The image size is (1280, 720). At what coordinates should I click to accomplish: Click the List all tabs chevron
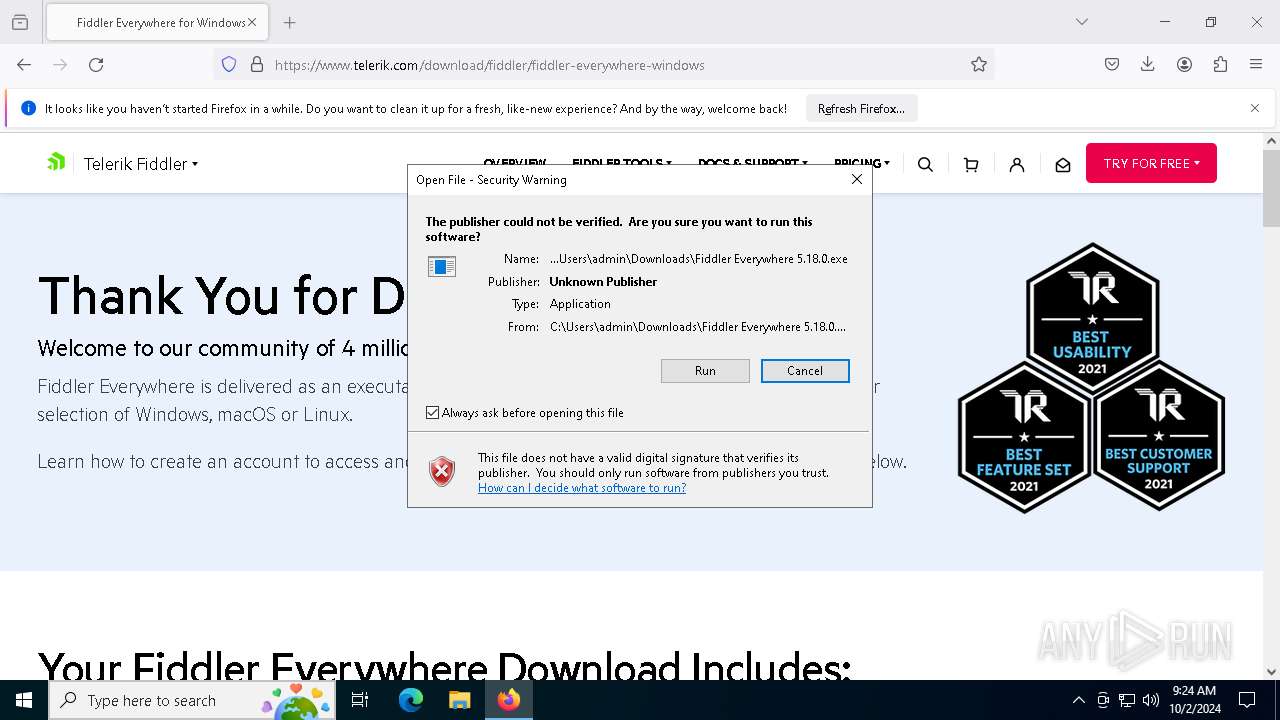click(1081, 22)
